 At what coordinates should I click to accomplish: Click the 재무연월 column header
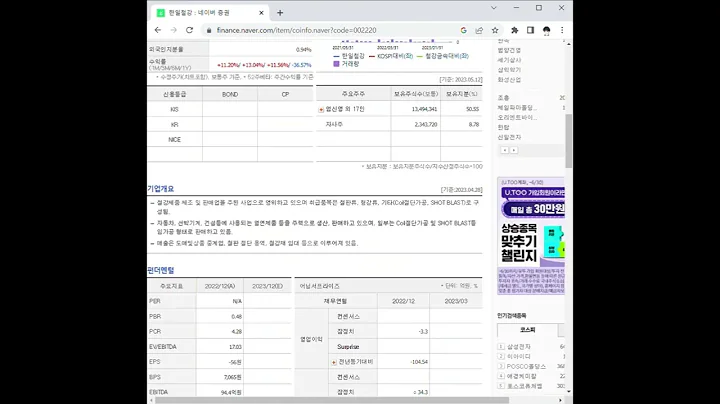[x=336, y=301]
